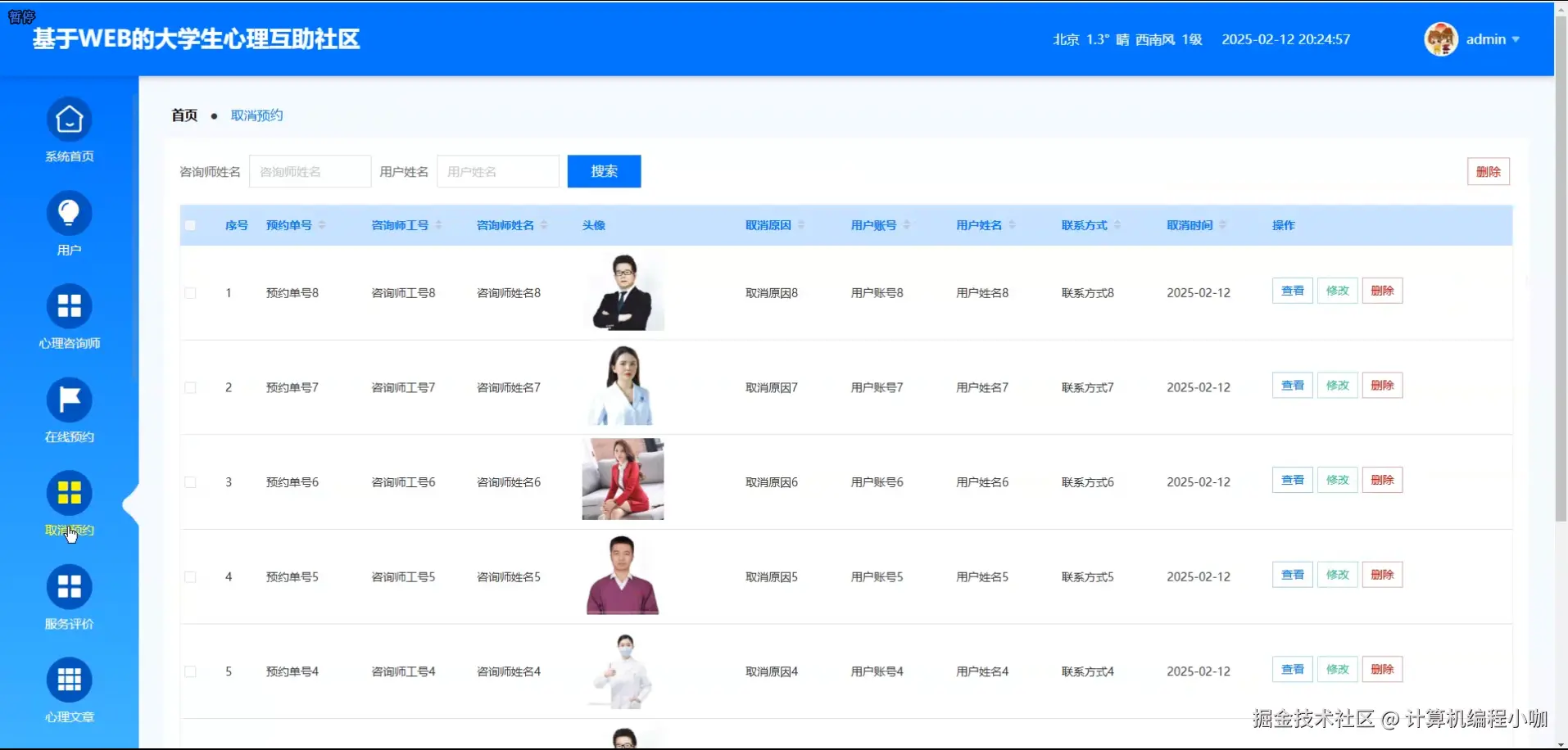Open the 首页 breadcrumb item
The image size is (1568, 750).
[184, 115]
